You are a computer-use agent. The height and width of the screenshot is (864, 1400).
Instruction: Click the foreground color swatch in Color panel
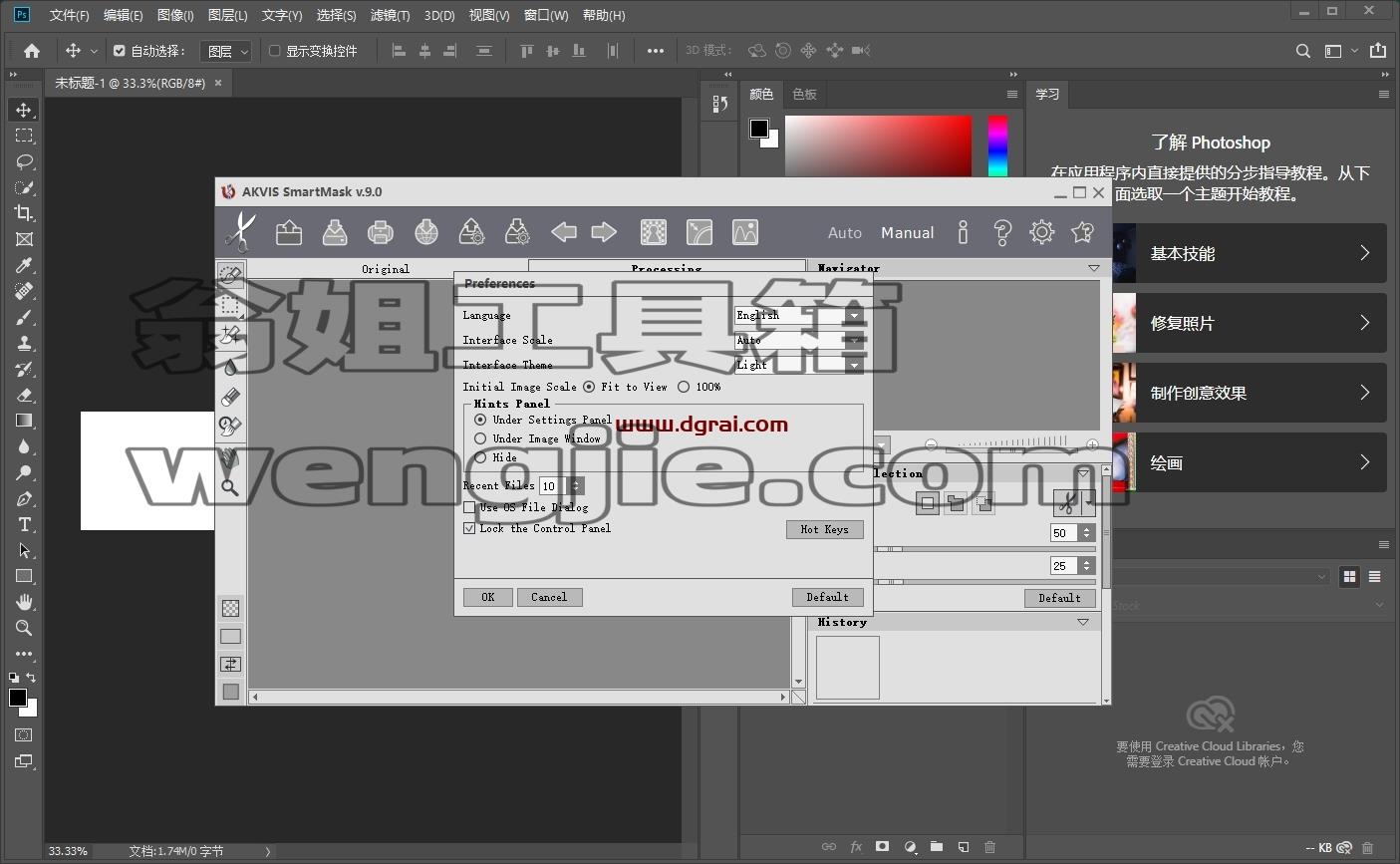759,128
